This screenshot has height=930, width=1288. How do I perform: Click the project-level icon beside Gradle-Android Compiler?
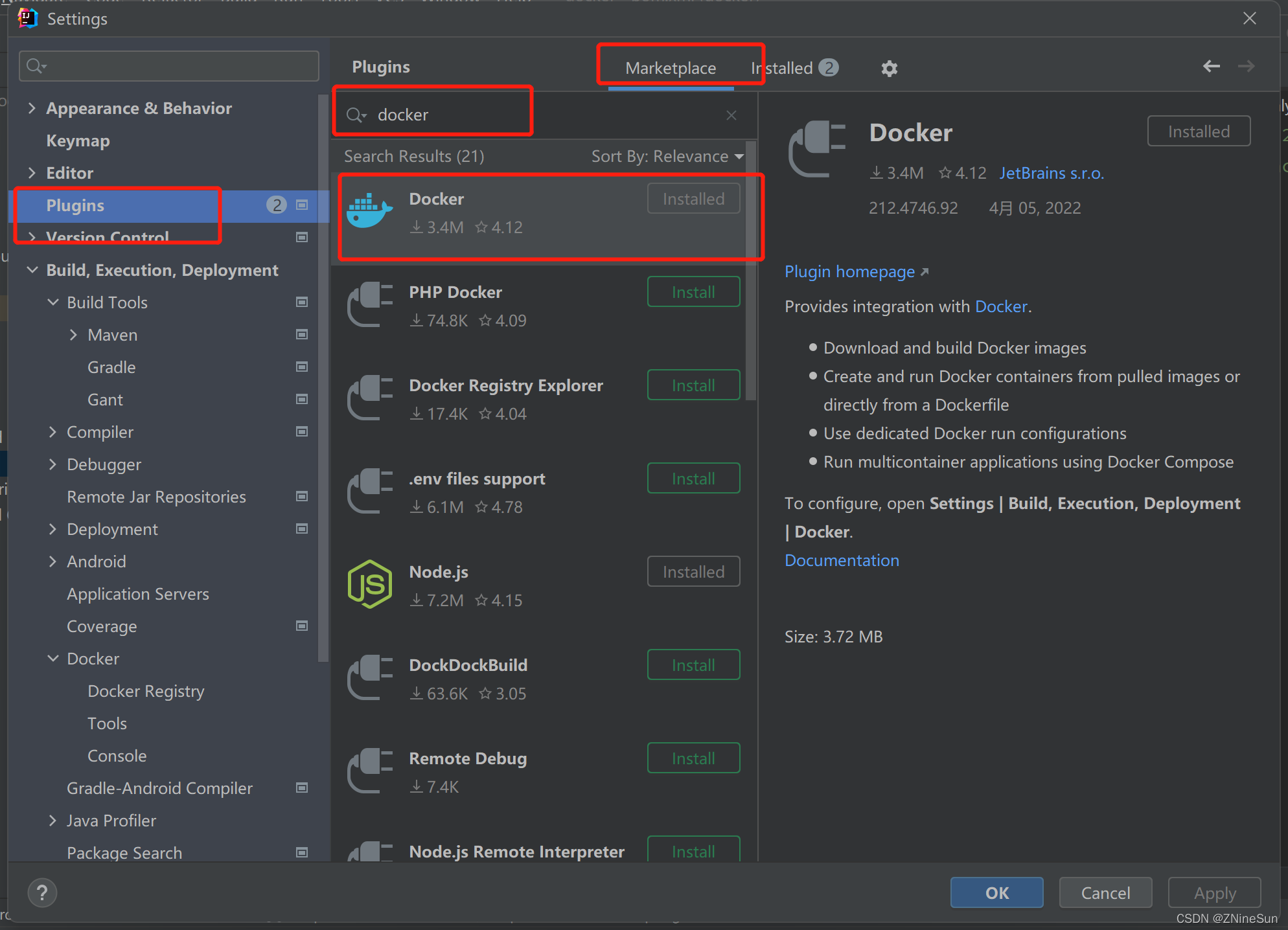click(x=302, y=788)
